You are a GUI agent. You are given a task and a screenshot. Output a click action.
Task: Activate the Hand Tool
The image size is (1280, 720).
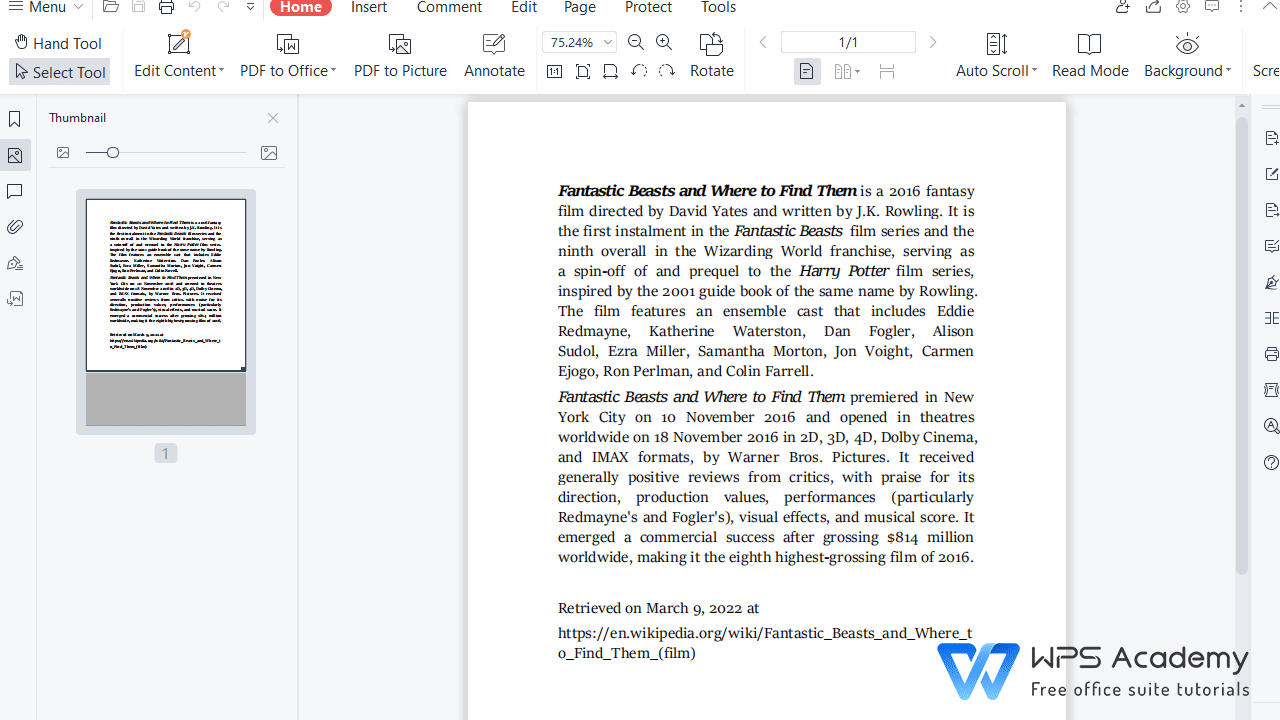(59, 43)
